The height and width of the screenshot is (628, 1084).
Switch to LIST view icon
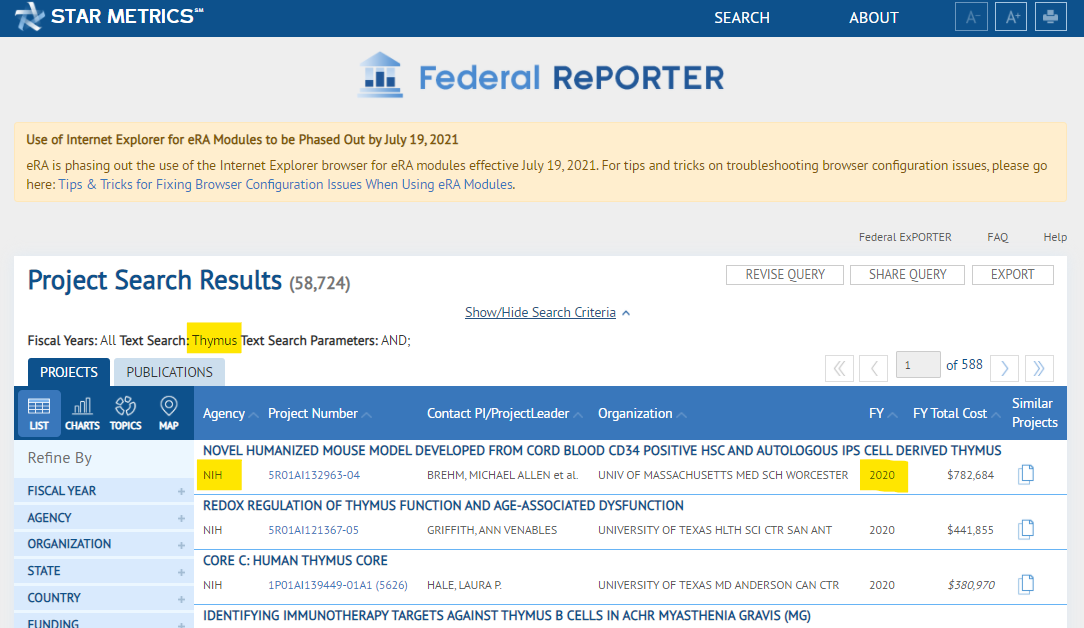pos(39,414)
